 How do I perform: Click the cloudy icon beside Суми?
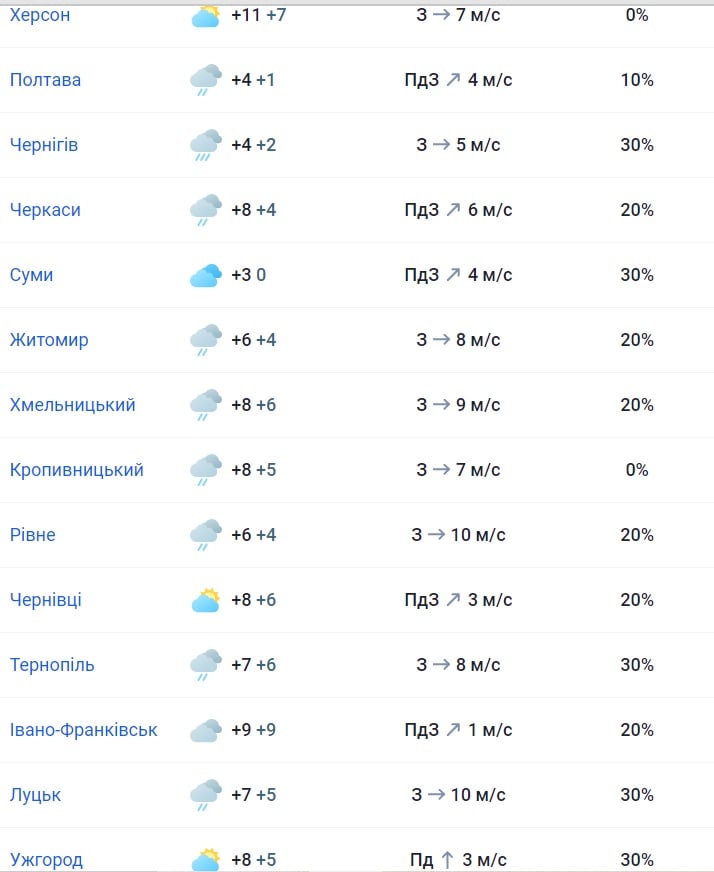pyautogui.click(x=206, y=275)
